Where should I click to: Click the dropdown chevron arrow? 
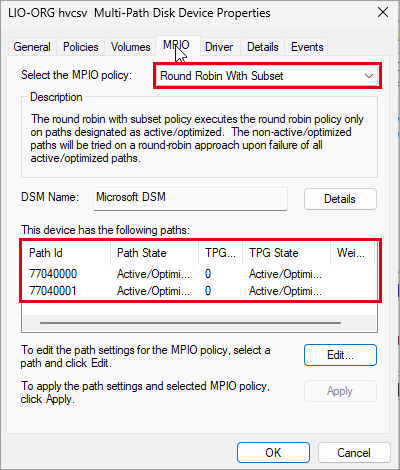[x=369, y=76]
